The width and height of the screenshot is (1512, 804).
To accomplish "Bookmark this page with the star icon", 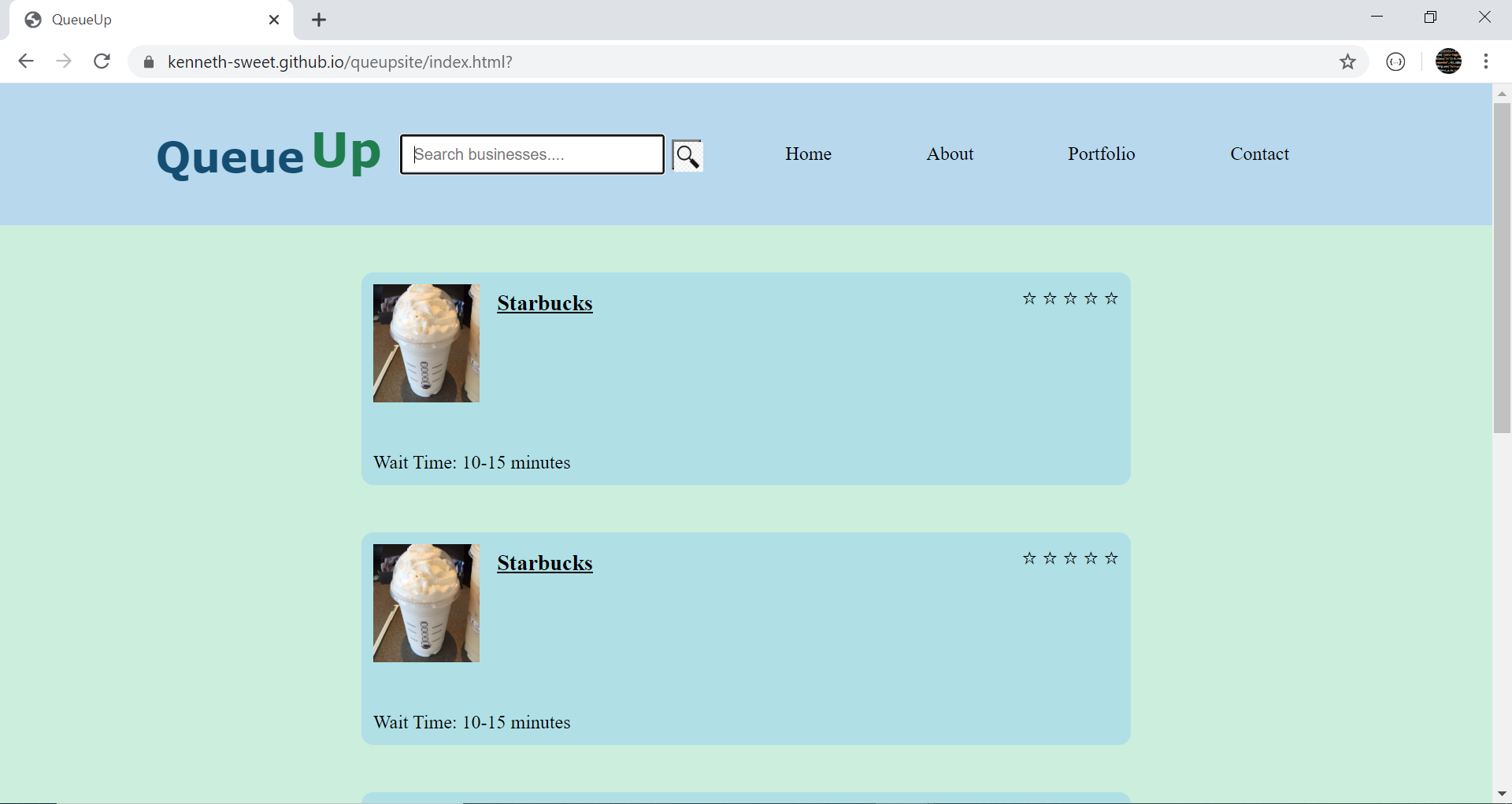I will (x=1347, y=61).
